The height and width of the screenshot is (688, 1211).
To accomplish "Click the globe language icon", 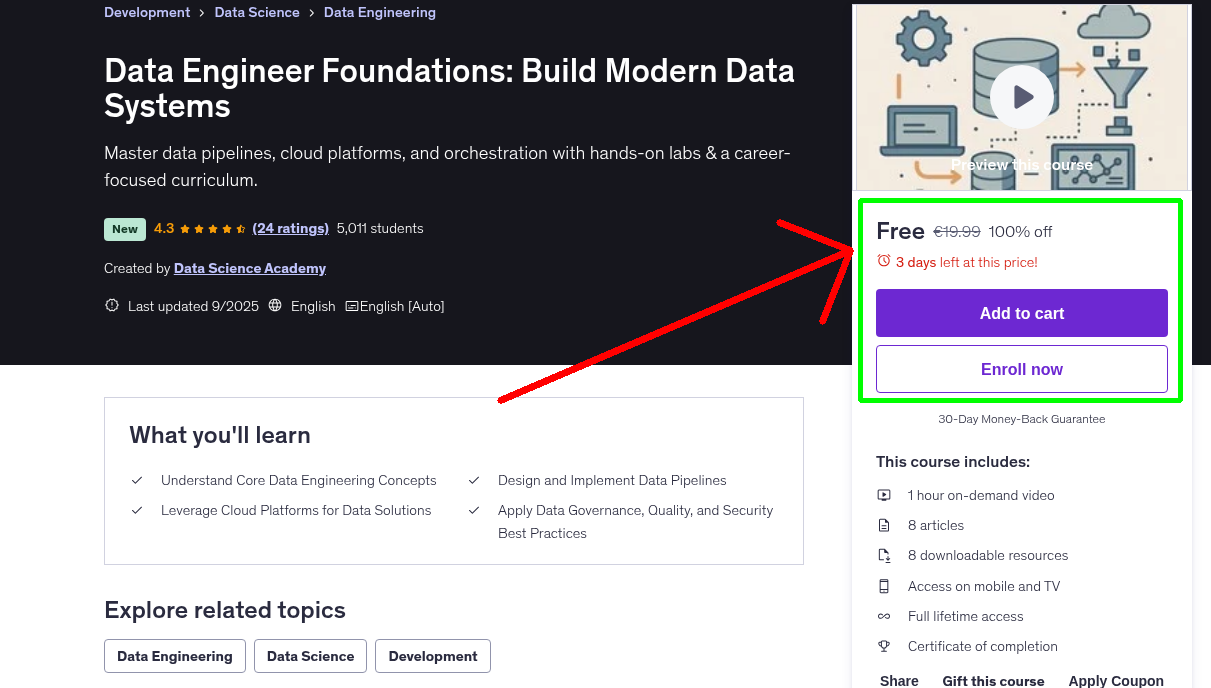I will (x=276, y=306).
